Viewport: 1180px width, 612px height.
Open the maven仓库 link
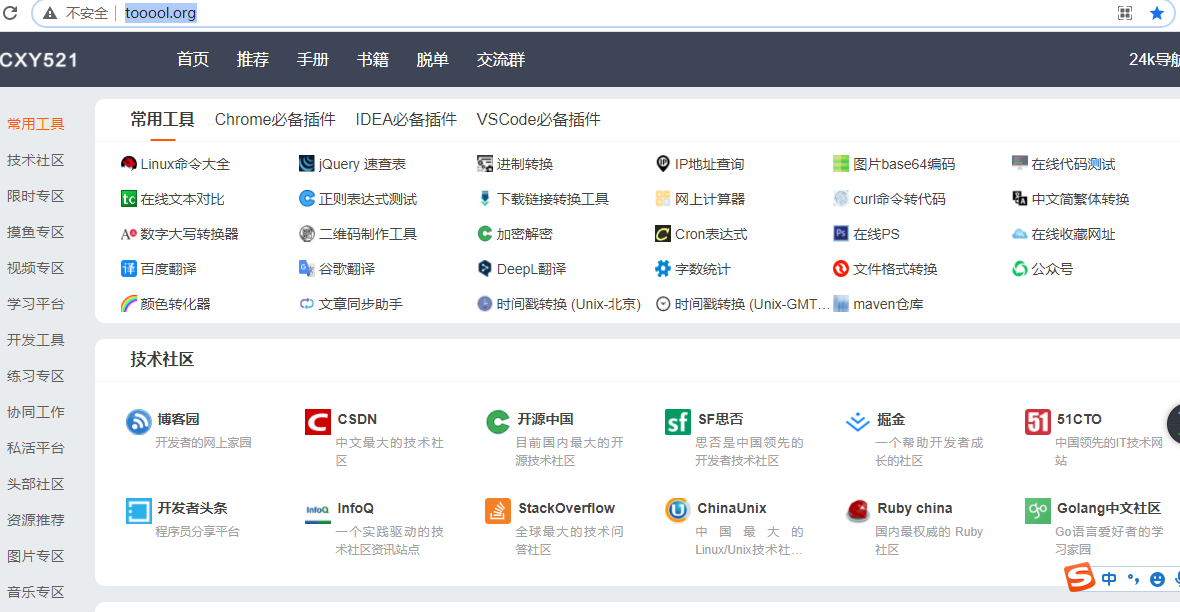[x=879, y=304]
